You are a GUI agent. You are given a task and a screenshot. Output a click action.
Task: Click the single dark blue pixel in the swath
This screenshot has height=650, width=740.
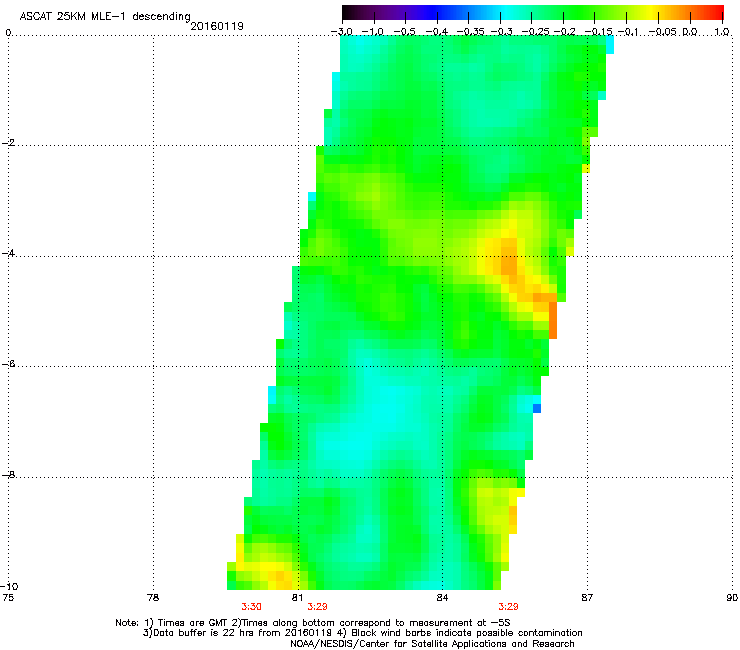pyautogui.click(x=537, y=408)
